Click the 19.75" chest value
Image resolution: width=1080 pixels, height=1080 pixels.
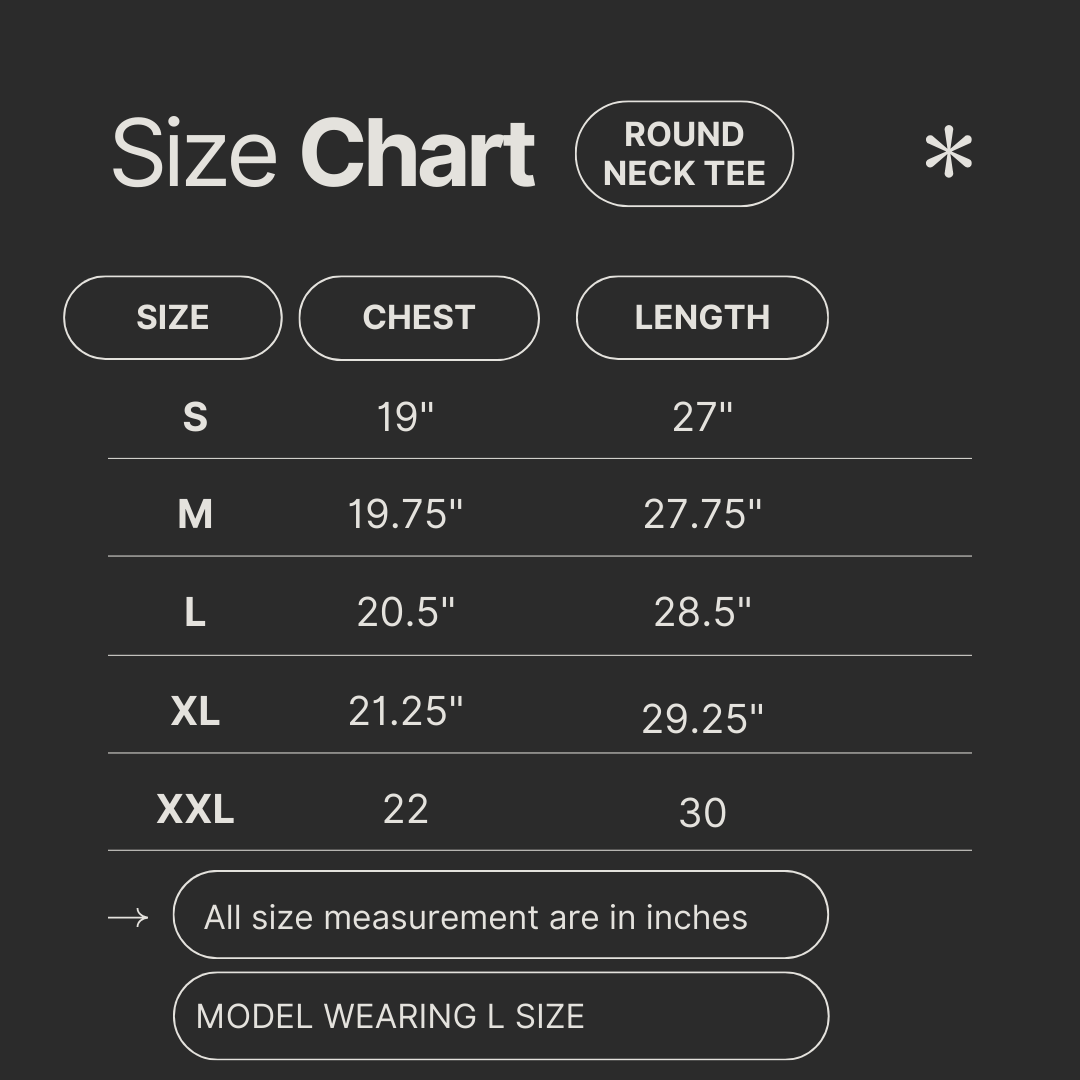pyautogui.click(x=405, y=514)
